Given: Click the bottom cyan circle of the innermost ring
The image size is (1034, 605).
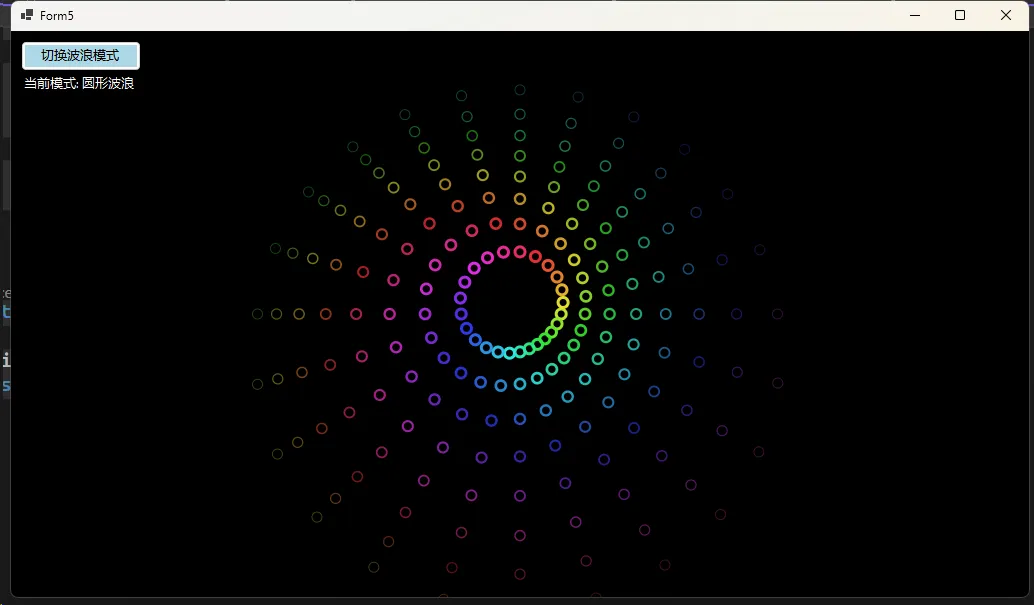Looking at the screenshot, I should pyautogui.click(x=509, y=353).
